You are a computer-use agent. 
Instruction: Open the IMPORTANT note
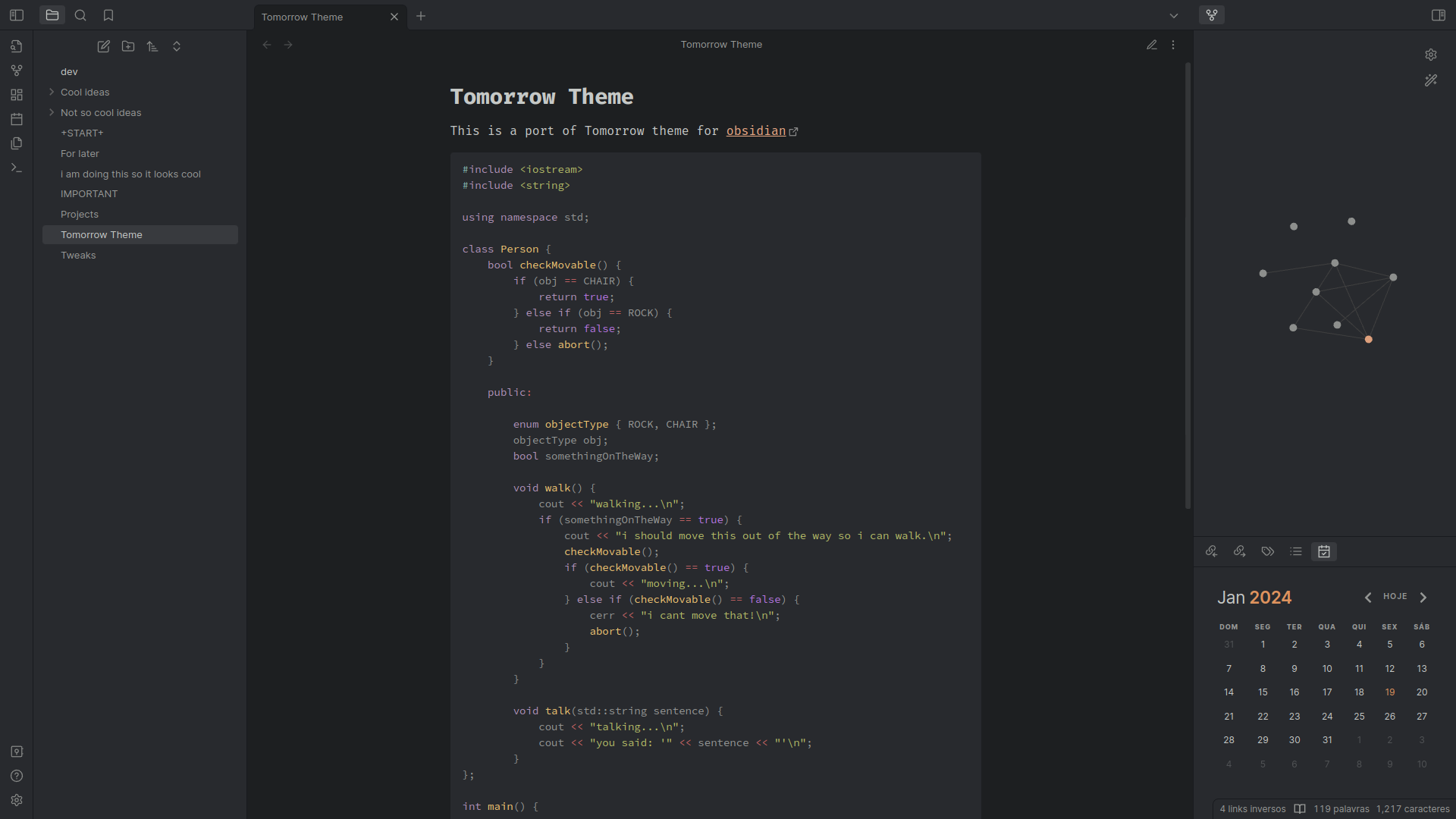click(140, 193)
